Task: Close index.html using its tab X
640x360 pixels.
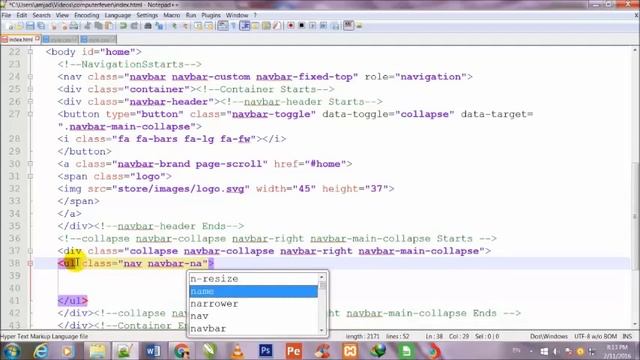Action: (38, 38)
